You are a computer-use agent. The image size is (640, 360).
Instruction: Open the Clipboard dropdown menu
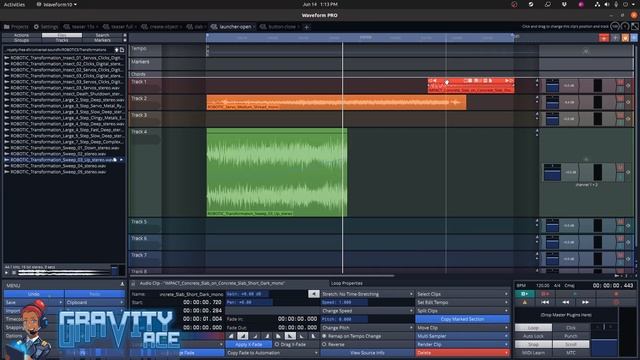(x=94, y=302)
